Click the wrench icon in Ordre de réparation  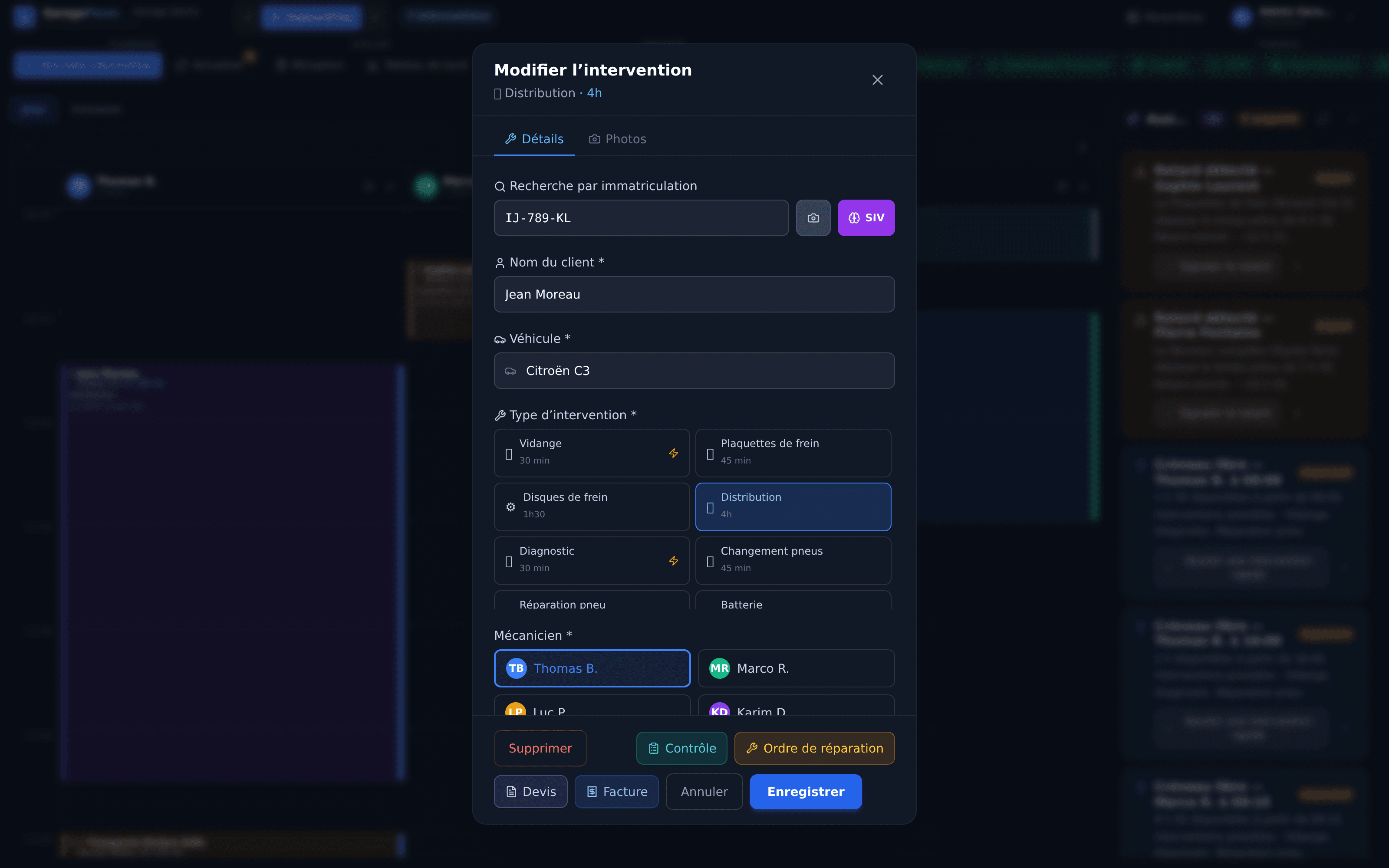752,748
